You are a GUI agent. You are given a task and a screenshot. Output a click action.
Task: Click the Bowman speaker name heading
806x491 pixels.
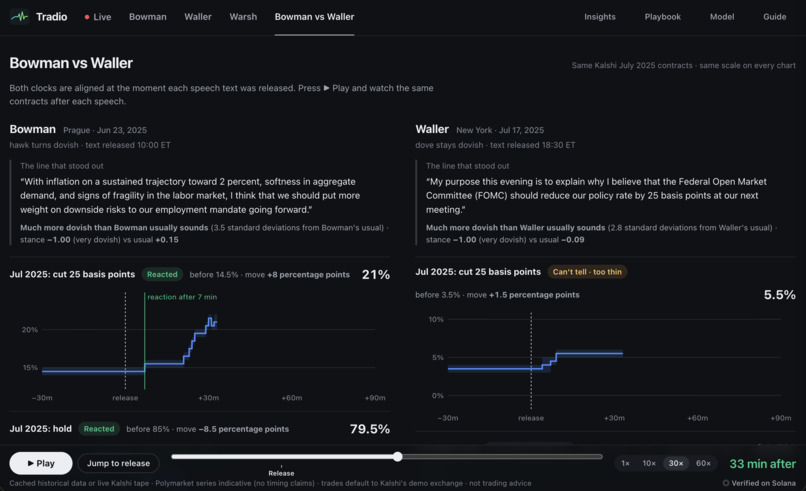[32, 129]
